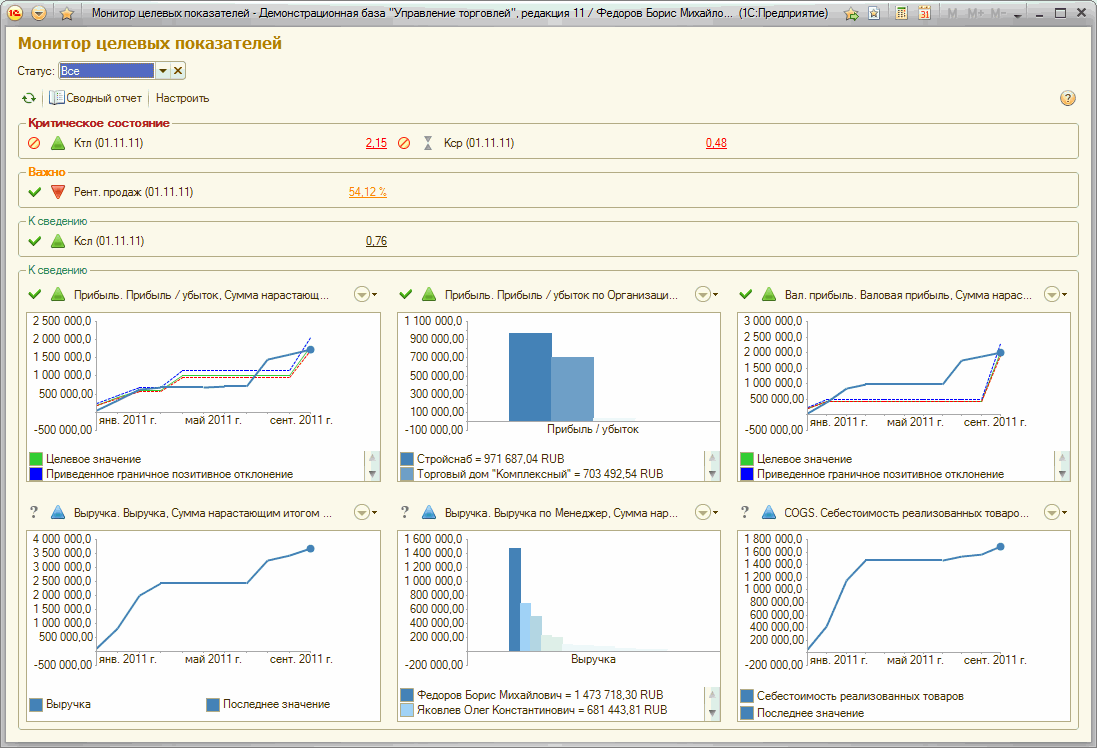The width and height of the screenshot is (1097, 748).
Task: Click the 54,12 % profitability link
Action: (x=367, y=192)
